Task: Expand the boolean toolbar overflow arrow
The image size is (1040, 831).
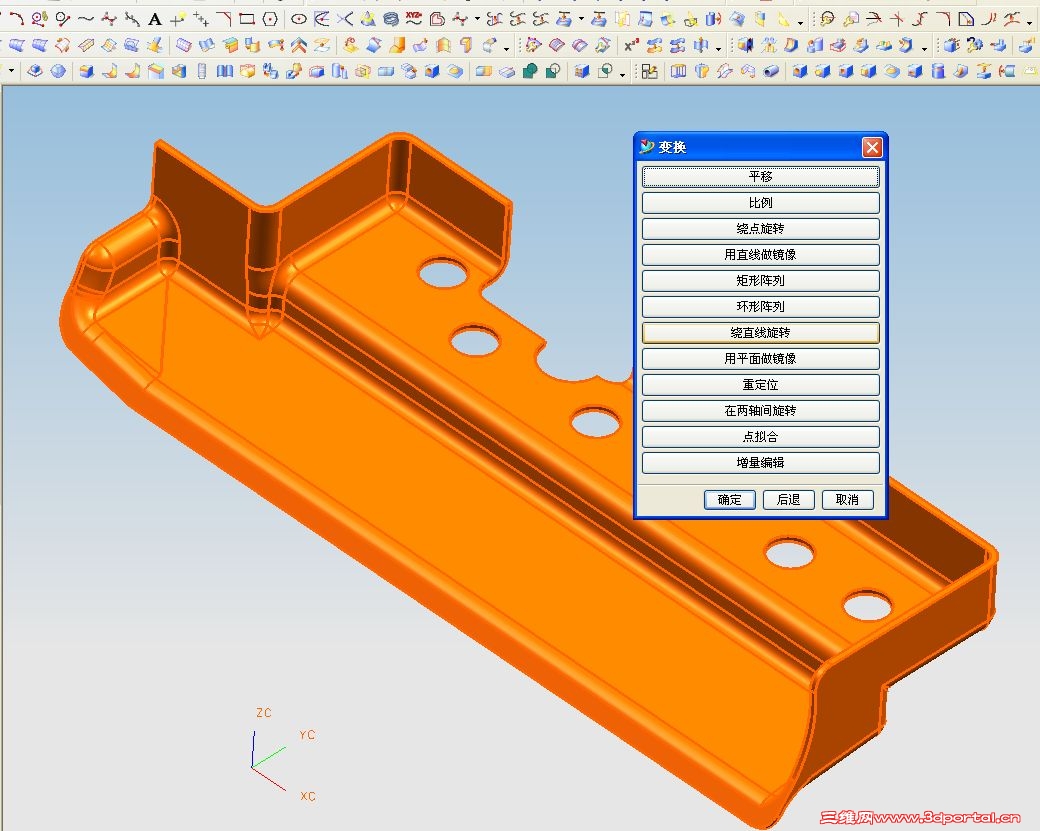Action: click(x=622, y=74)
